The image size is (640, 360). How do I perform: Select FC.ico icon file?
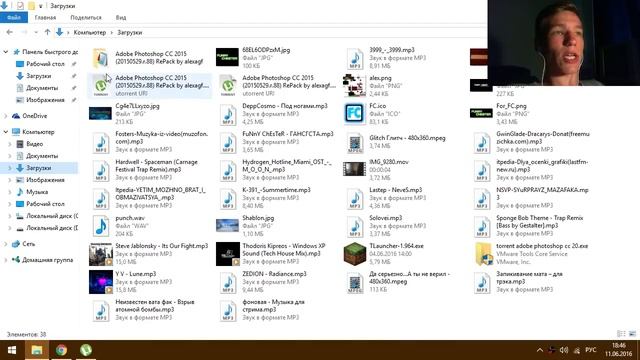pyautogui.click(x=354, y=113)
